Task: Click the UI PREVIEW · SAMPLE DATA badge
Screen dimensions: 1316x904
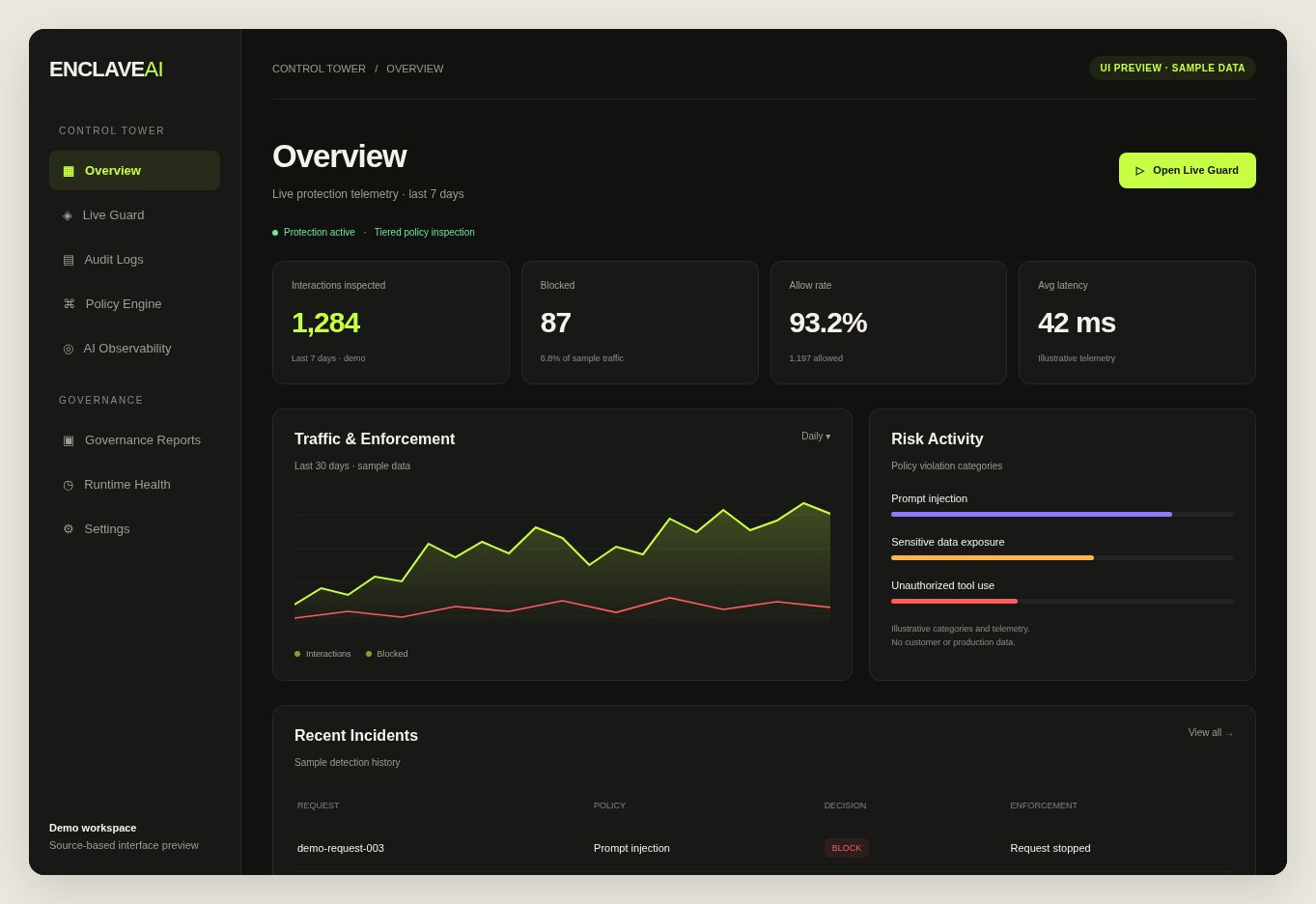Action: click(x=1172, y=69)
